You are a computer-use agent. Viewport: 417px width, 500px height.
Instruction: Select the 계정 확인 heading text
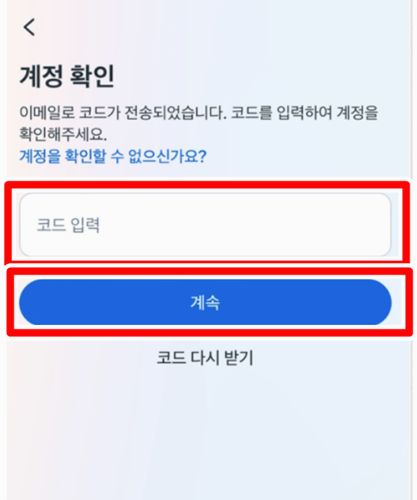(x=67, y=76)
